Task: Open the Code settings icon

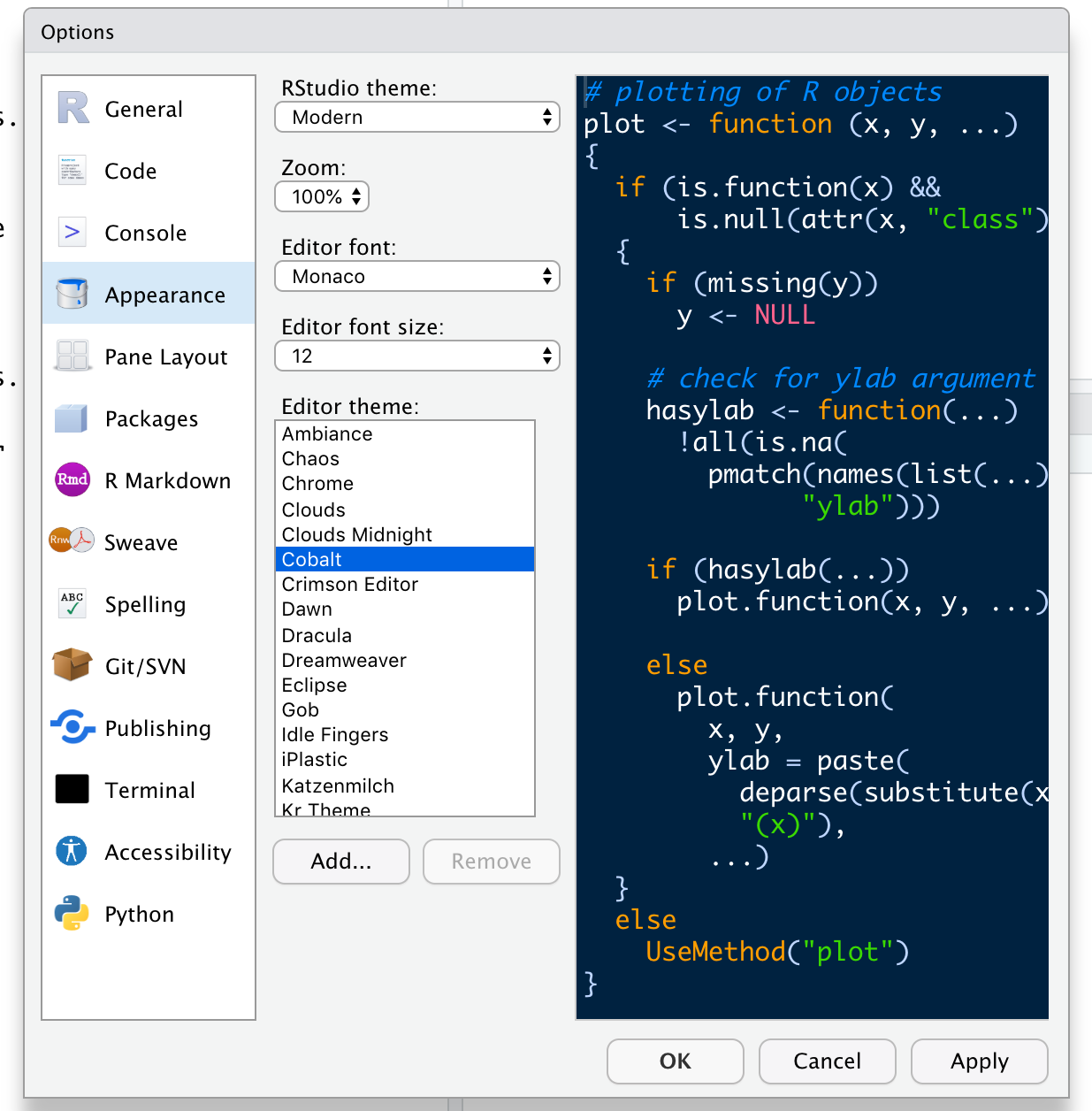Action: 73,170
